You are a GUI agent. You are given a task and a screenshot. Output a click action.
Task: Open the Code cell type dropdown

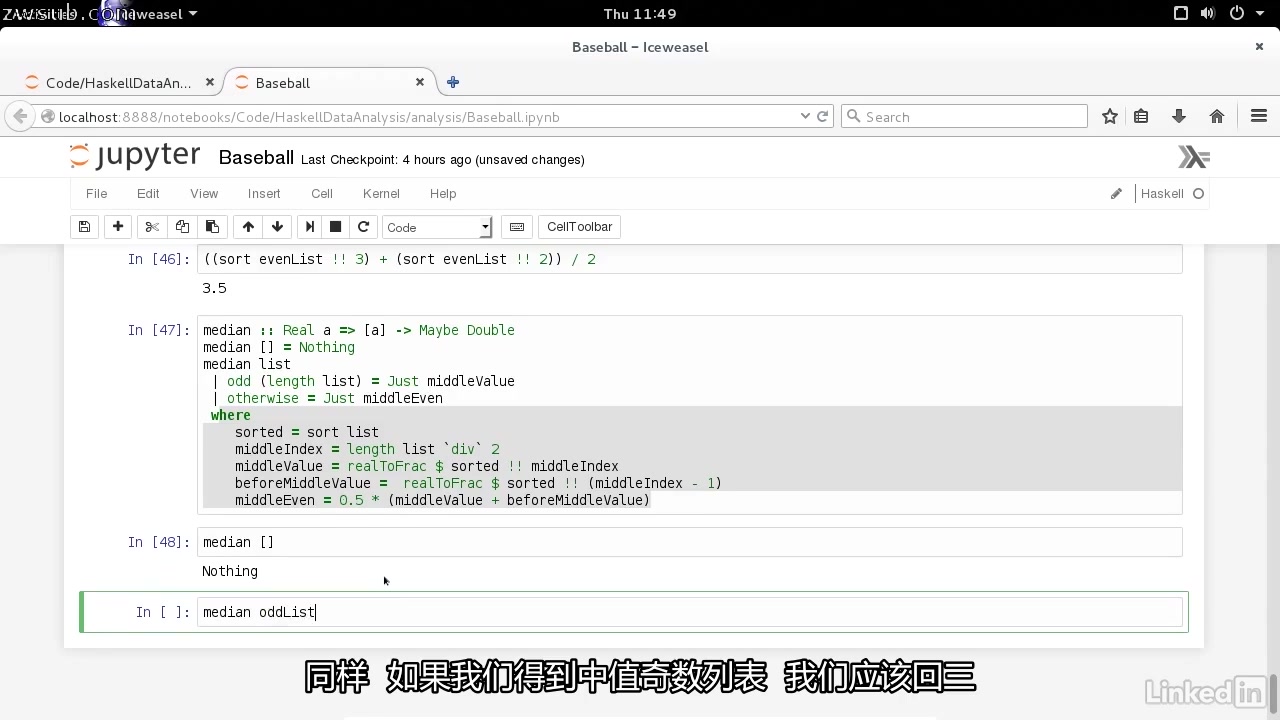(x=437, y=227)
